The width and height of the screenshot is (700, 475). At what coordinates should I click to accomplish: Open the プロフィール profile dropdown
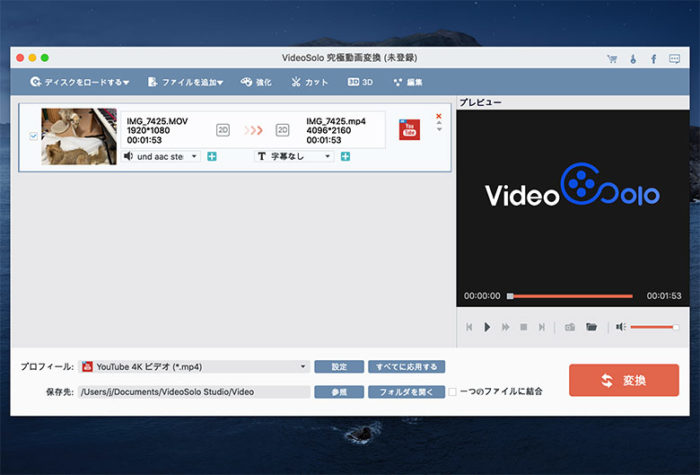[x=194, y=367]
